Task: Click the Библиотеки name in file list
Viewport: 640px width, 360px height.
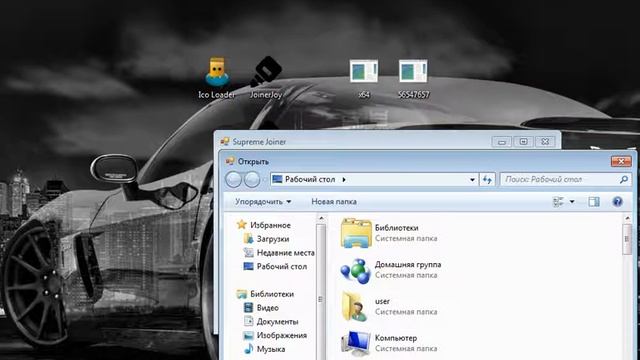Action: click(x=396, y=228)
